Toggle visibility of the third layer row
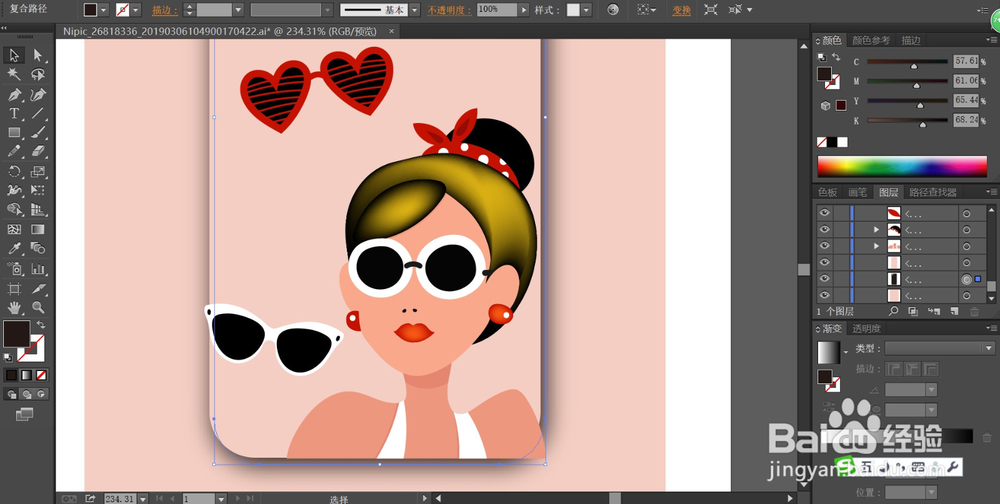This screenshot has height=504, width=1000. (825, 246)
